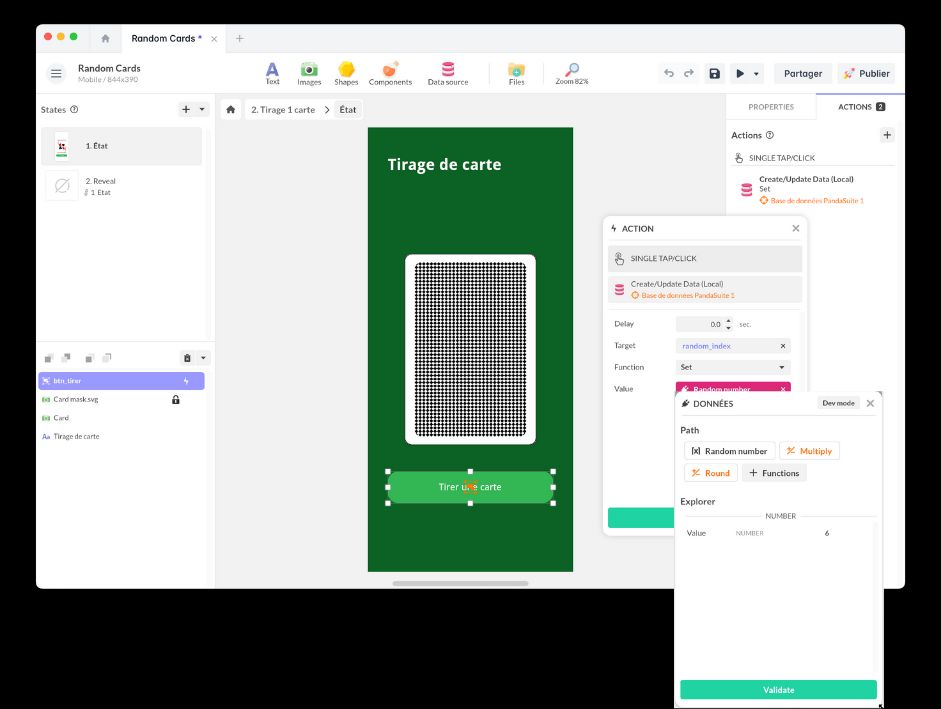The height and width of the screenshot is (709, 941).
Task: Select the Shapes tool
Action: pyautogui.click(x=346, y=73)
